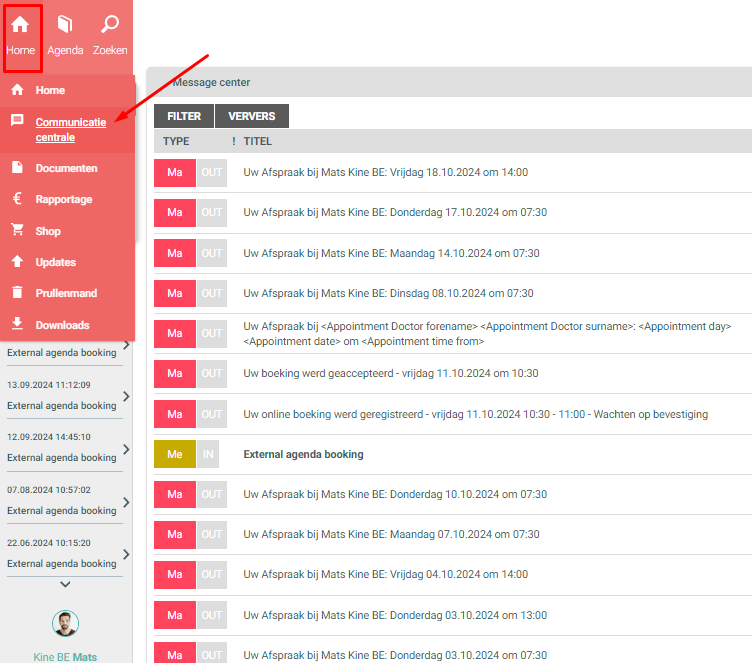This screenshot has height=663, width=752.
Task: Open message Vrijdag 04.10.2024 om 14:00
Action: click(x=386, y=575)
